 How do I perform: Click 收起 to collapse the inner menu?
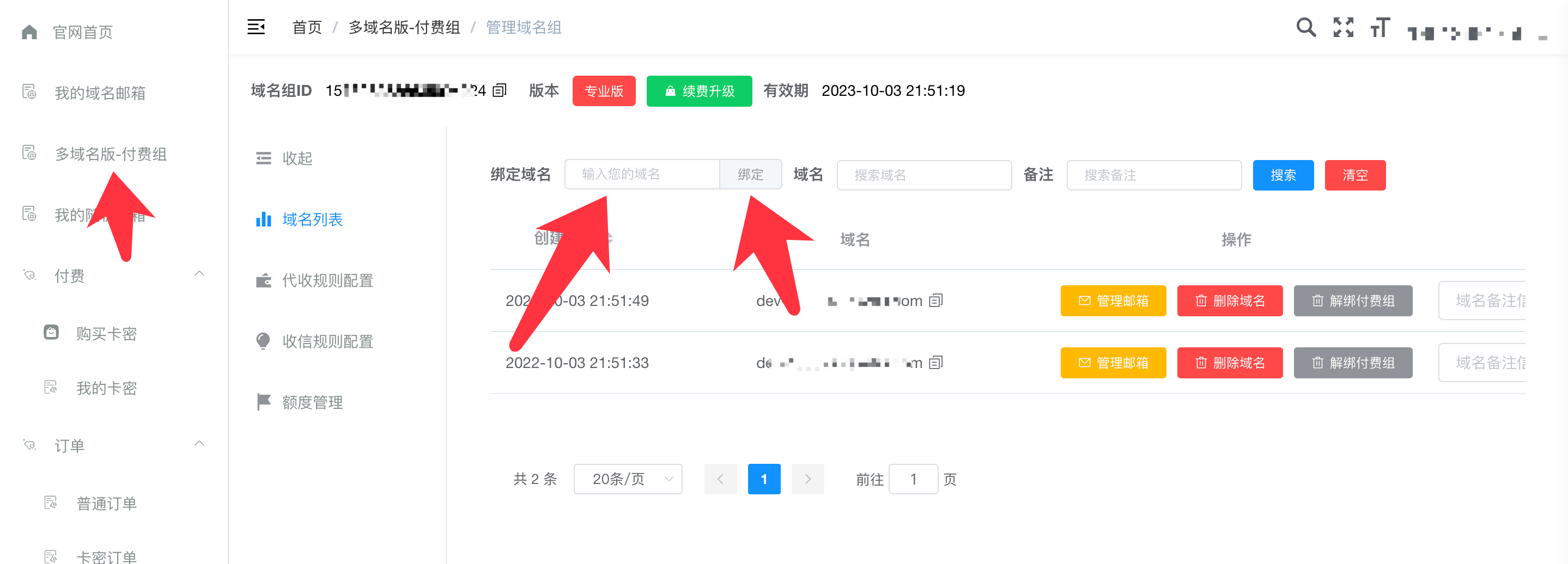click(x=297, y=158)
